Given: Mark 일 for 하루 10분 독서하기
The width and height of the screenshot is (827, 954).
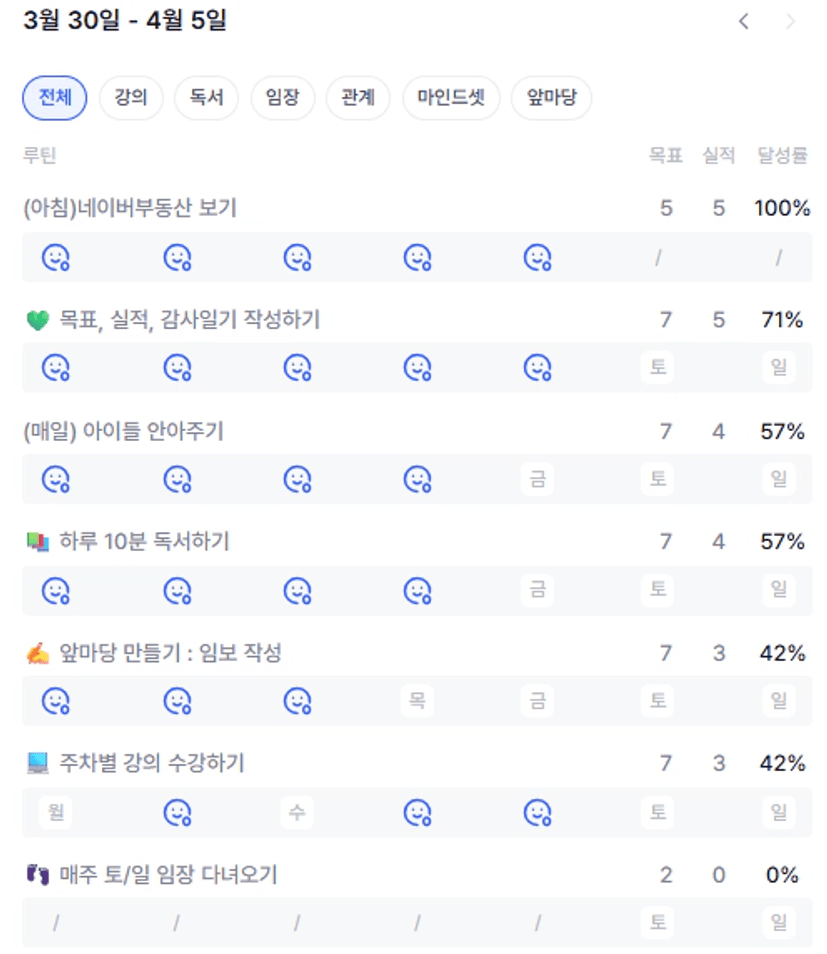Looking at the screenshot, I should (x=778, y=590).
